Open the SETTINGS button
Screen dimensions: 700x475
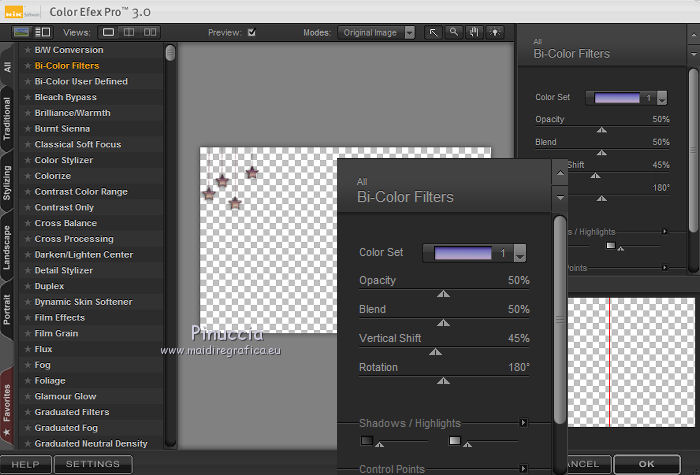pyautogui.click(x=93, y=464)
